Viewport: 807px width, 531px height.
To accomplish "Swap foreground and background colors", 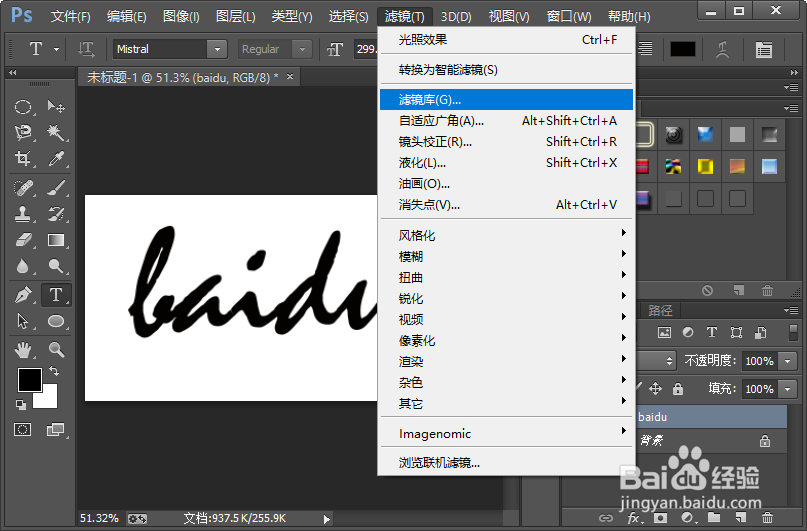I will coord(54,370).
